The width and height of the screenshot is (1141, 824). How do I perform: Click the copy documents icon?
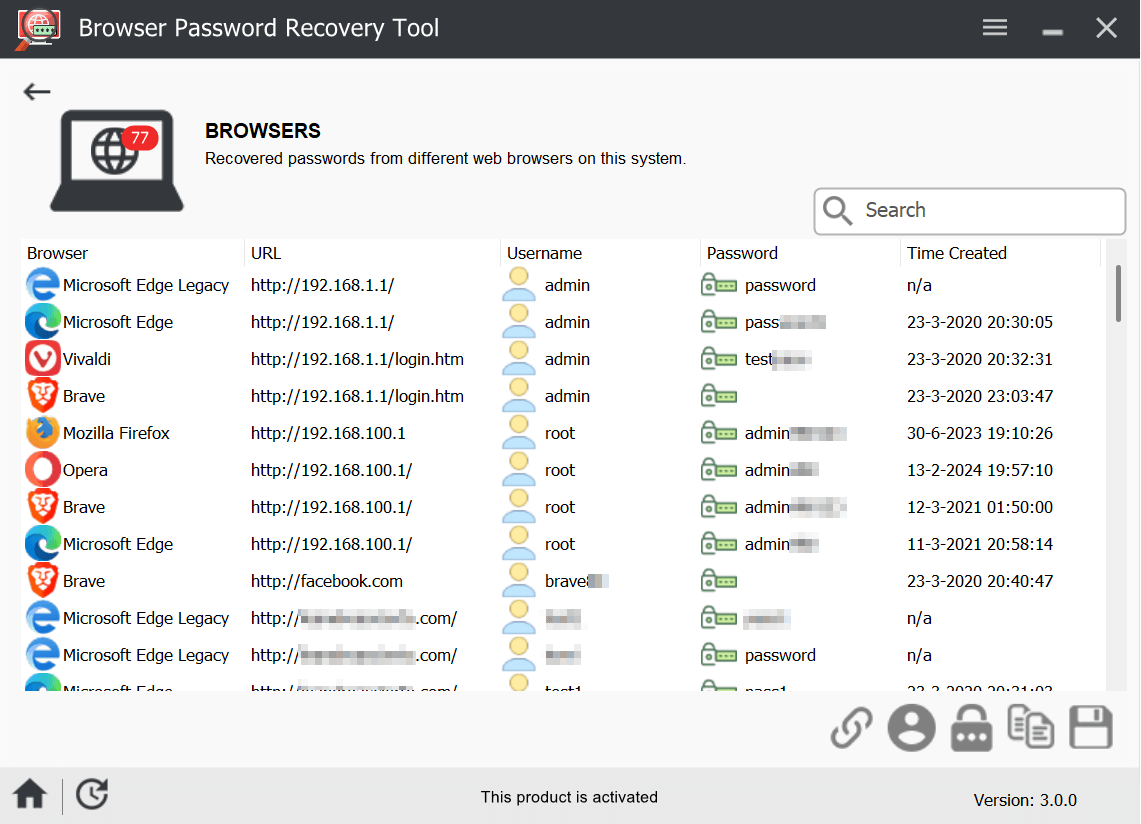pyautogui.click(x=1030, y=727)
